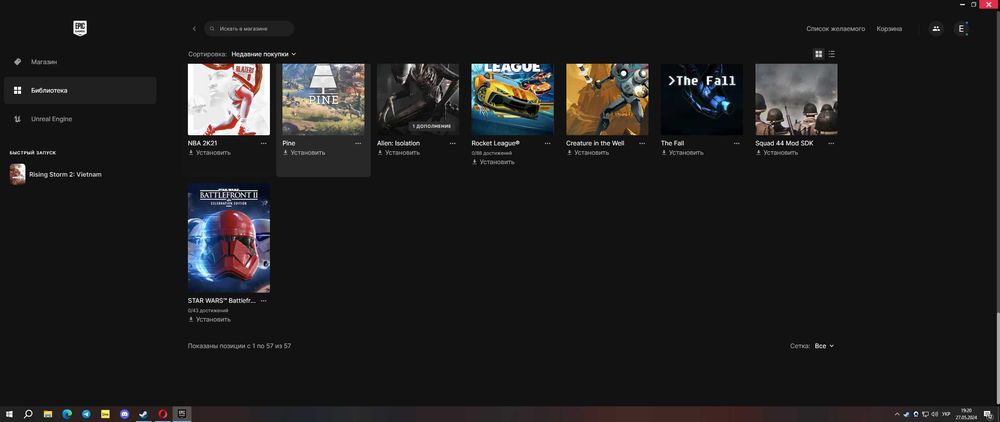
Task: Install NBA 2K21 via Установить
Action: (210, 153)
